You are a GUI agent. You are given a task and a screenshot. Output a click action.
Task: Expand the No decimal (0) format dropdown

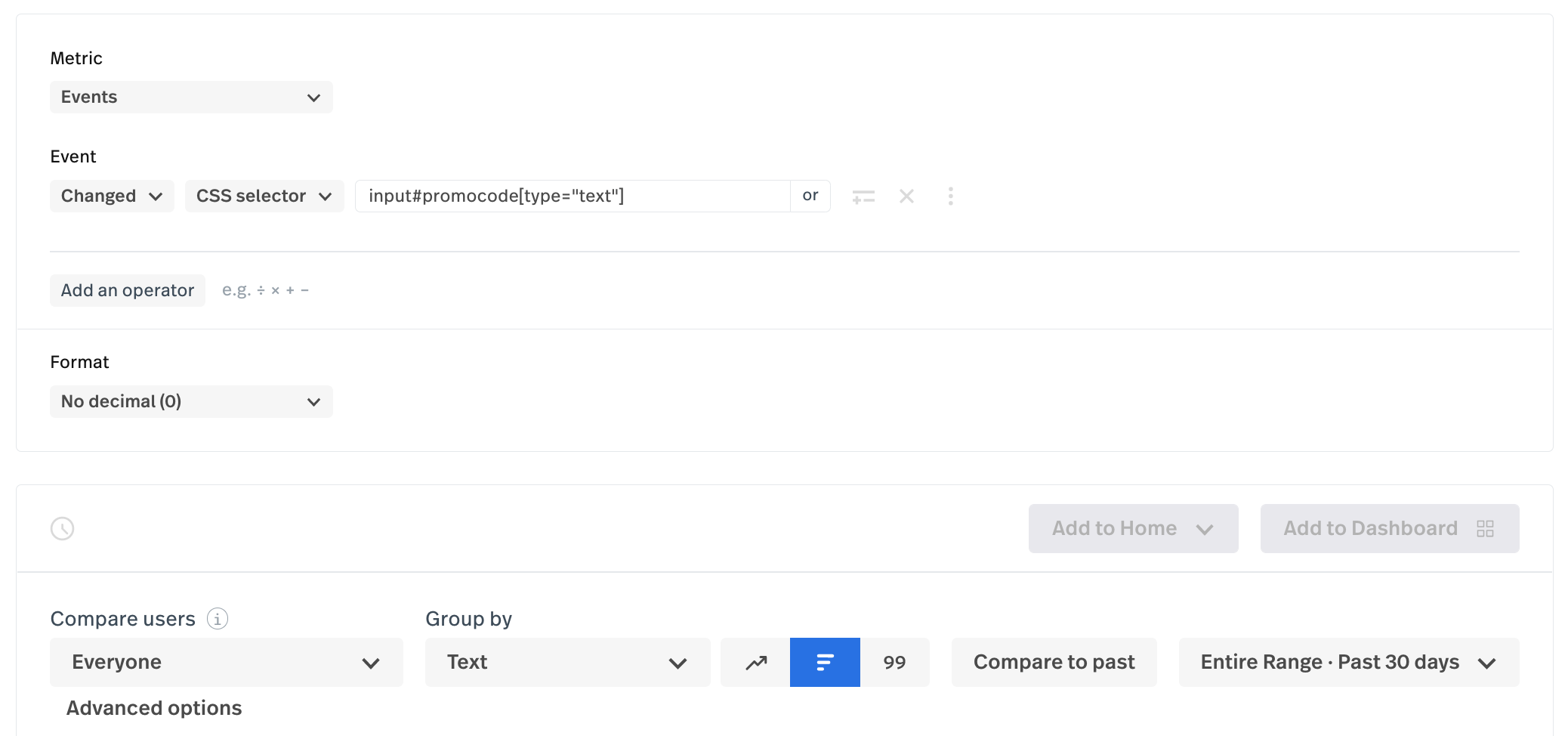point(191,402)
